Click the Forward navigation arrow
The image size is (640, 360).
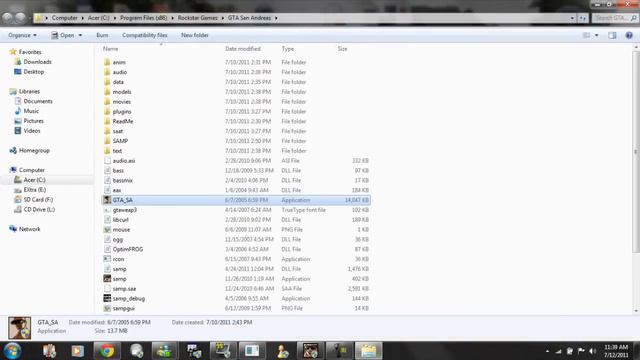coord(20,18)
